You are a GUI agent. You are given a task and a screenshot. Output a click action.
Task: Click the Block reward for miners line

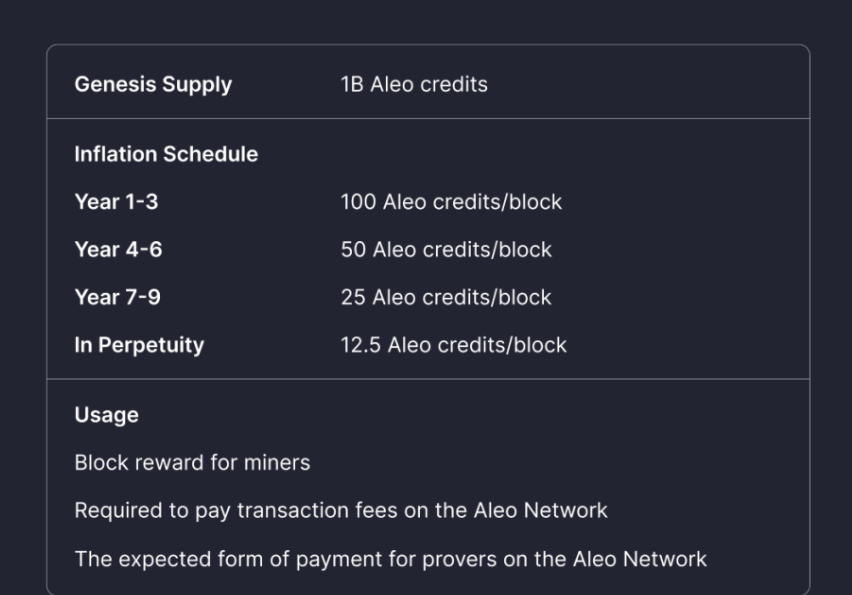(x=192, y=463)
